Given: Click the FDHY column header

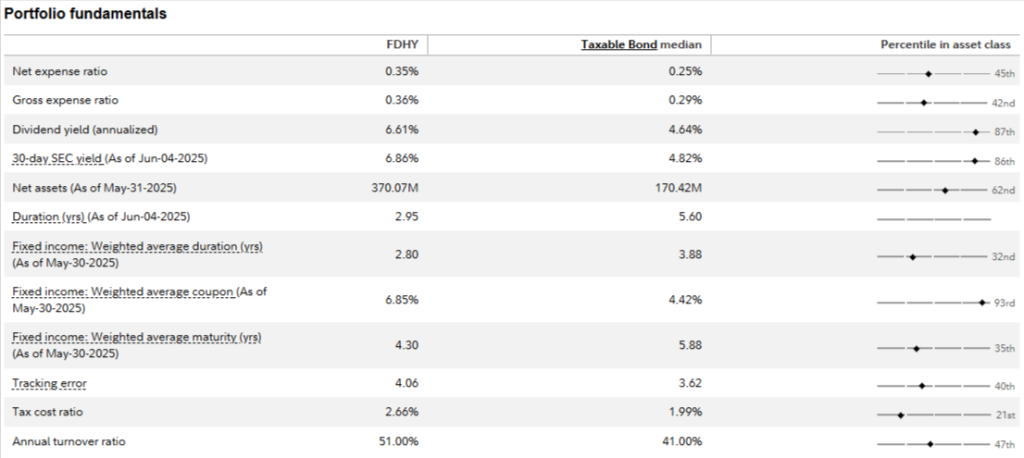Looking at the screenshot, I should point(402,45).
